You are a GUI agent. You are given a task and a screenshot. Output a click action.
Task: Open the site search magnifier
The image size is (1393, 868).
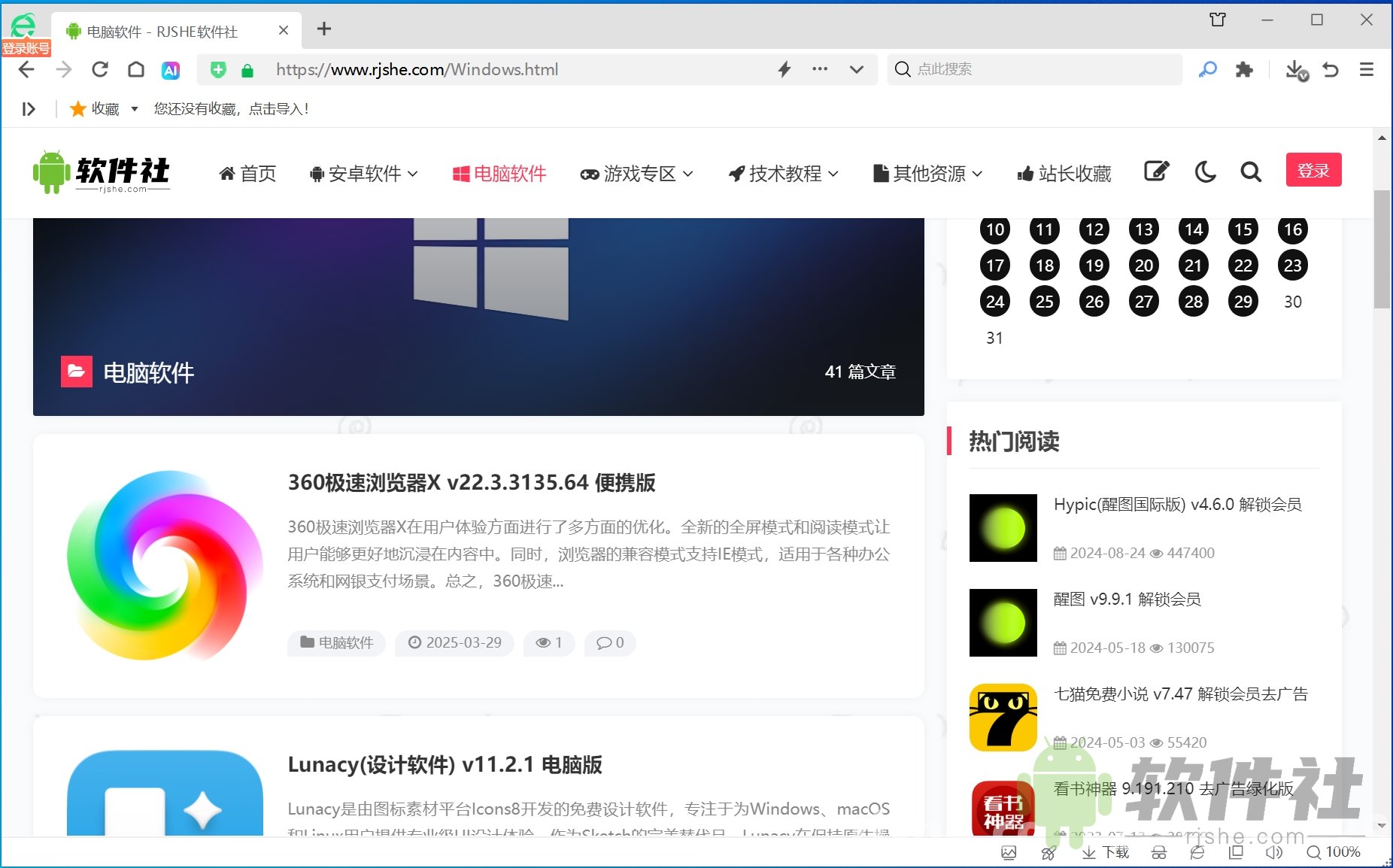1250,172
